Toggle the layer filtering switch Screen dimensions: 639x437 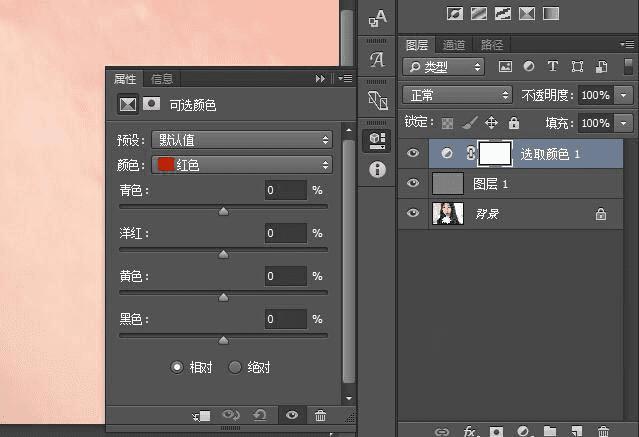(x=628, y=66)
